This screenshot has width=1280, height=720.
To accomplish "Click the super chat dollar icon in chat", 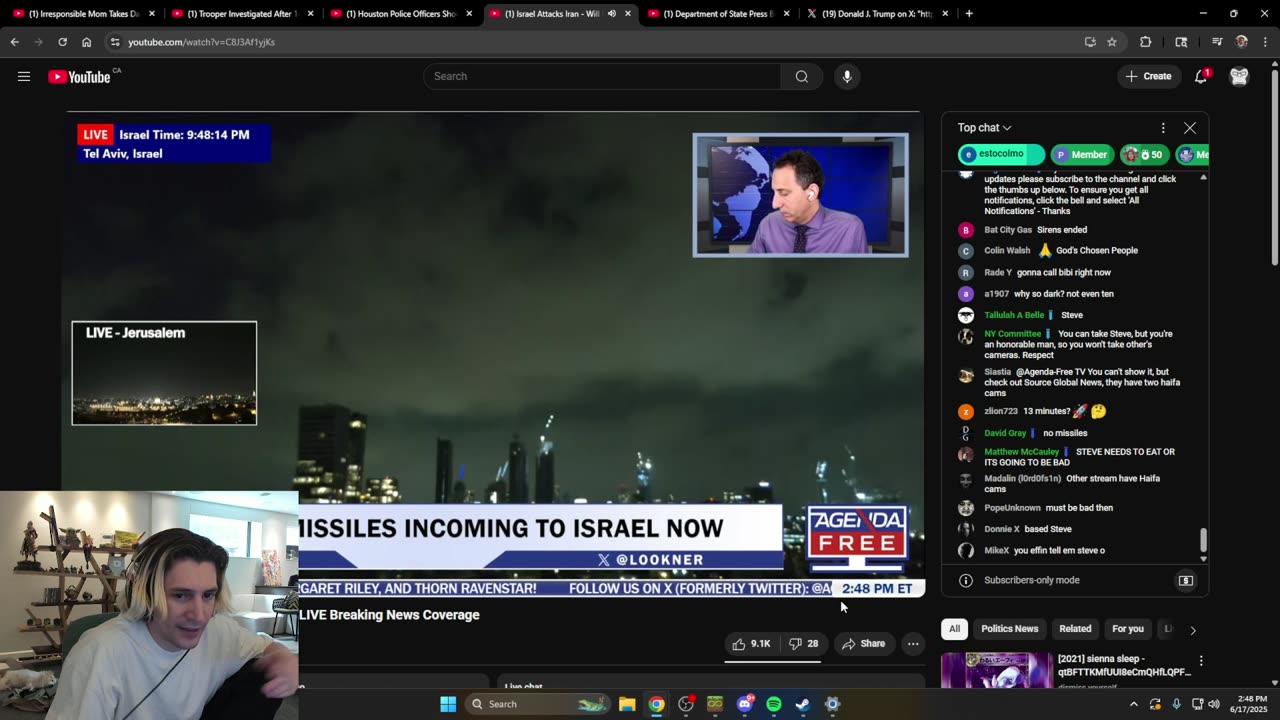I will pyautogui.click(x=1186, y=580).
